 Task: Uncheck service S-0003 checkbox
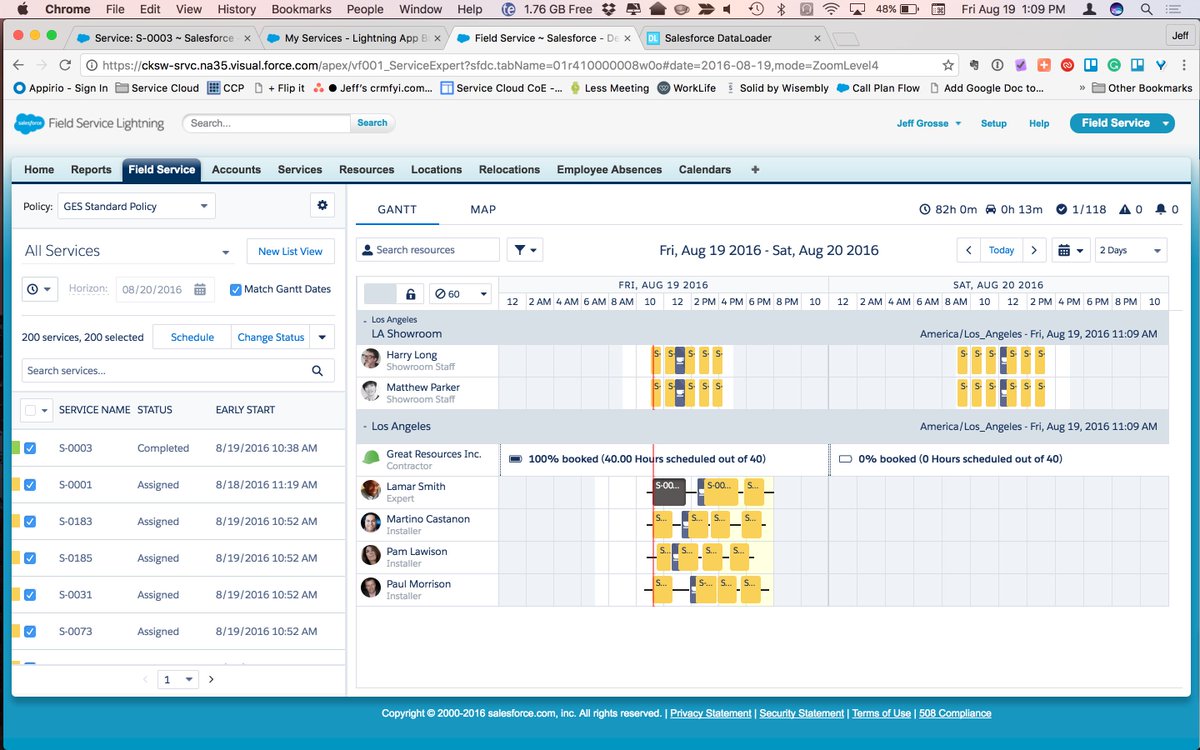[x=30, y=448]
